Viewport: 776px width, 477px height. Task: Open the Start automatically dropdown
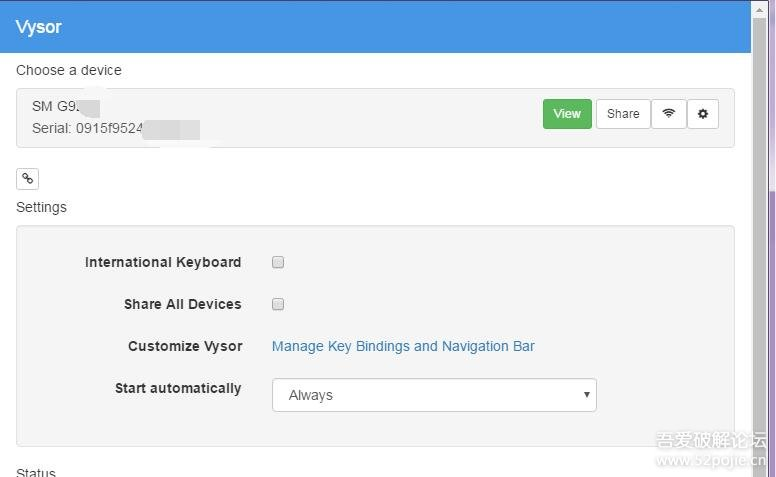[x=434, y=395]
